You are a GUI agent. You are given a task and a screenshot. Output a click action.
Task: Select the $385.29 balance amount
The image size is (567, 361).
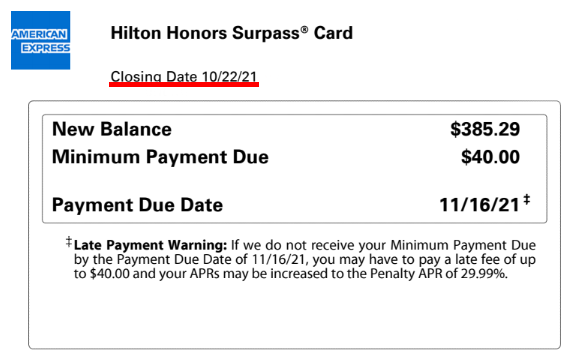485,129
